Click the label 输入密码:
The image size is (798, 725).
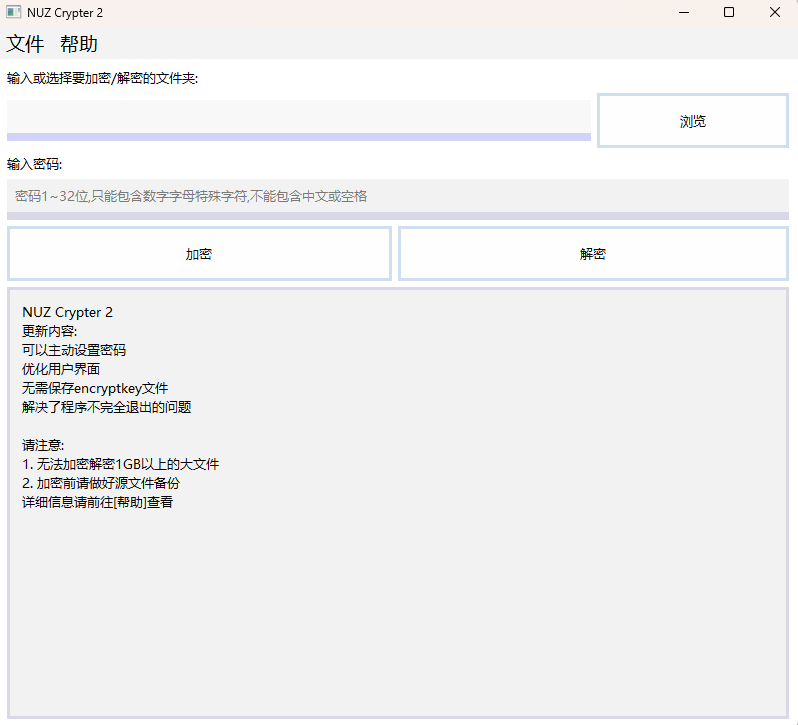point(34,164)
